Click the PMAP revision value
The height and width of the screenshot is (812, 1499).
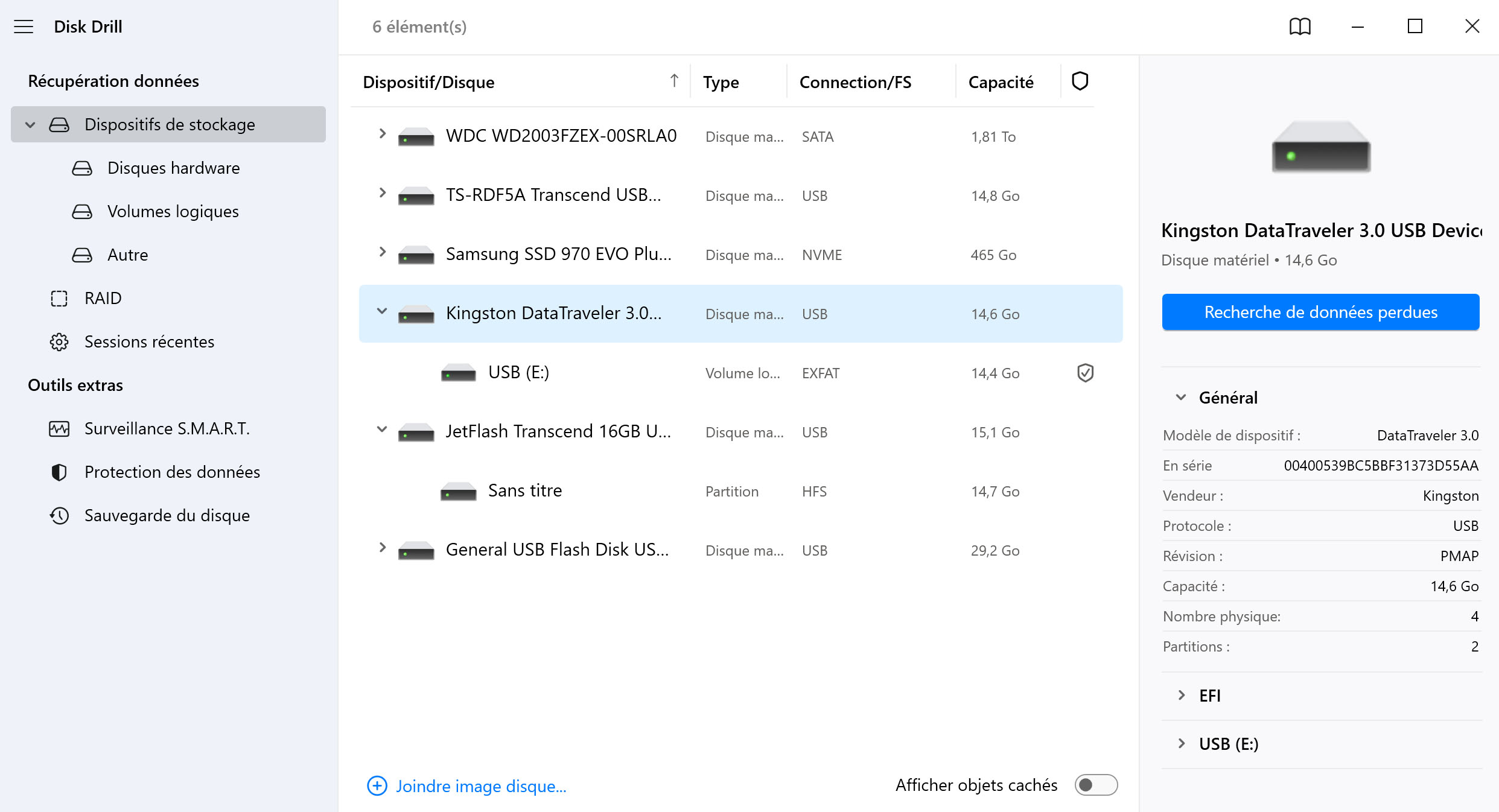[x=1460, y=556]
